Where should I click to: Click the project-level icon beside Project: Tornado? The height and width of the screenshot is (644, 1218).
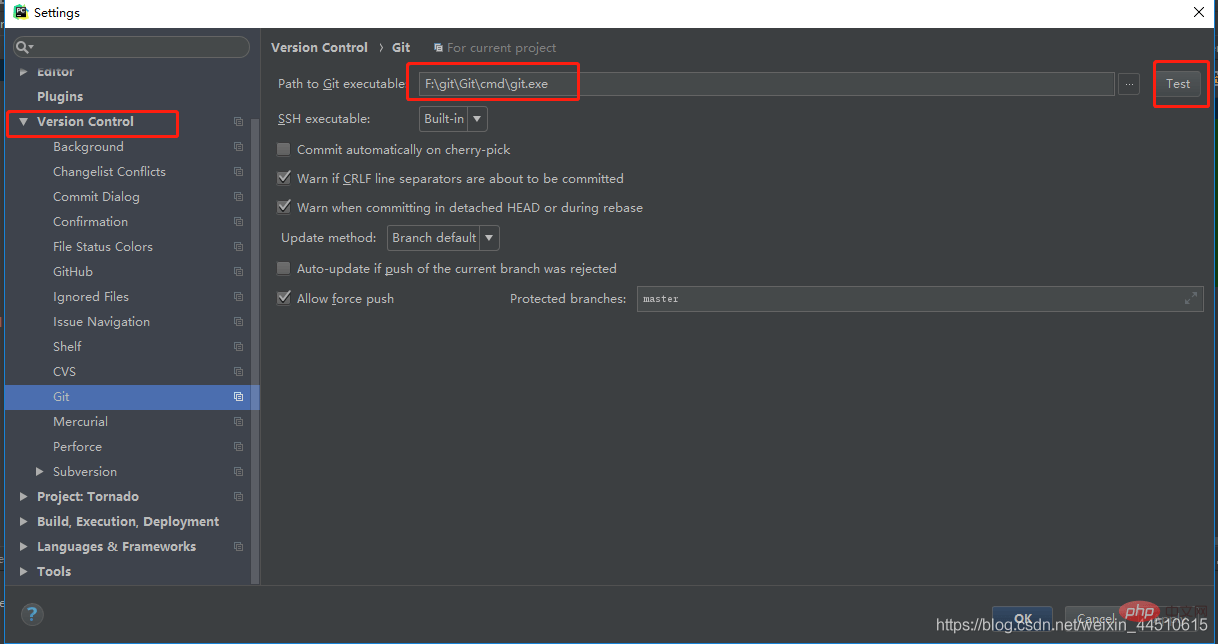(x=238, y=497)
